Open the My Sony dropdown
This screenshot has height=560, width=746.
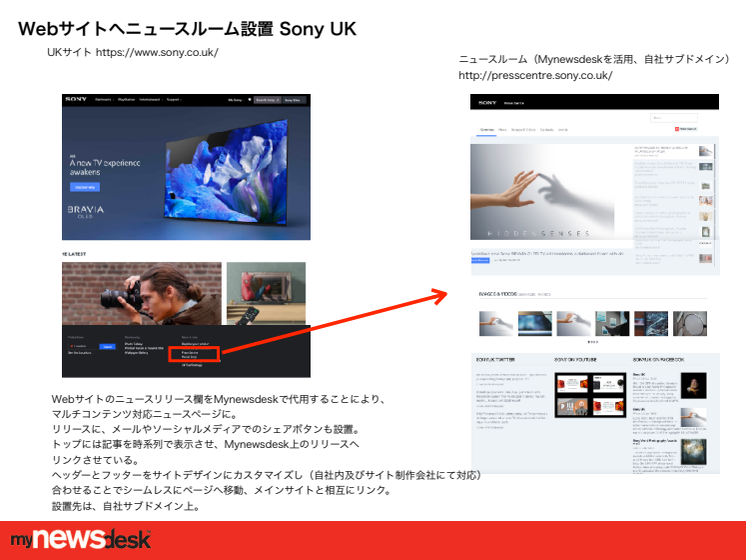(x=236, y=100)
